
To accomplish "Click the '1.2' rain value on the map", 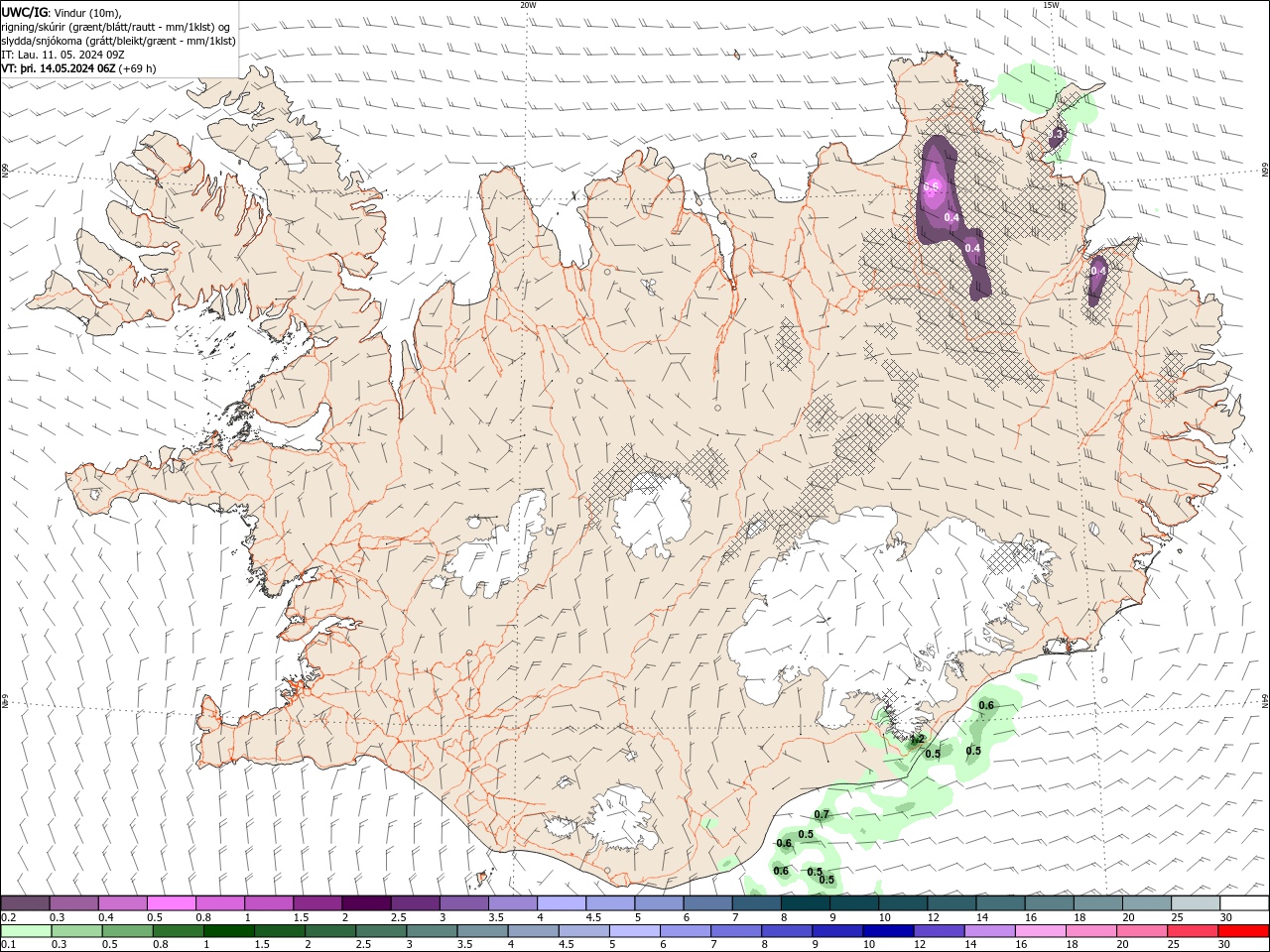I will (917, 739).
